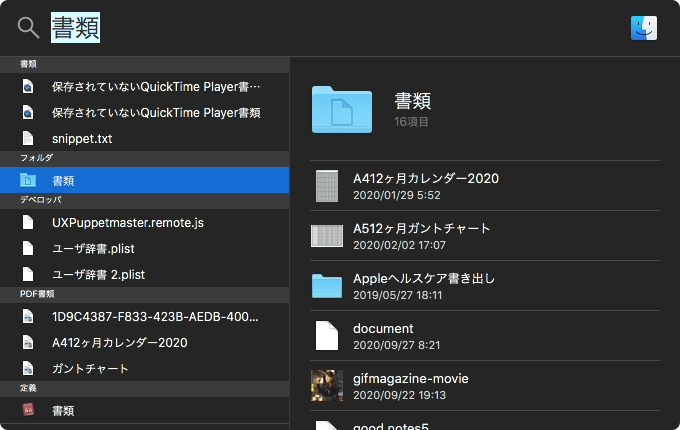Viewport: 680px width, 430px height.
Task: Click A412ヶ月カレンダー2020 name in preview list
Action: 426,179
